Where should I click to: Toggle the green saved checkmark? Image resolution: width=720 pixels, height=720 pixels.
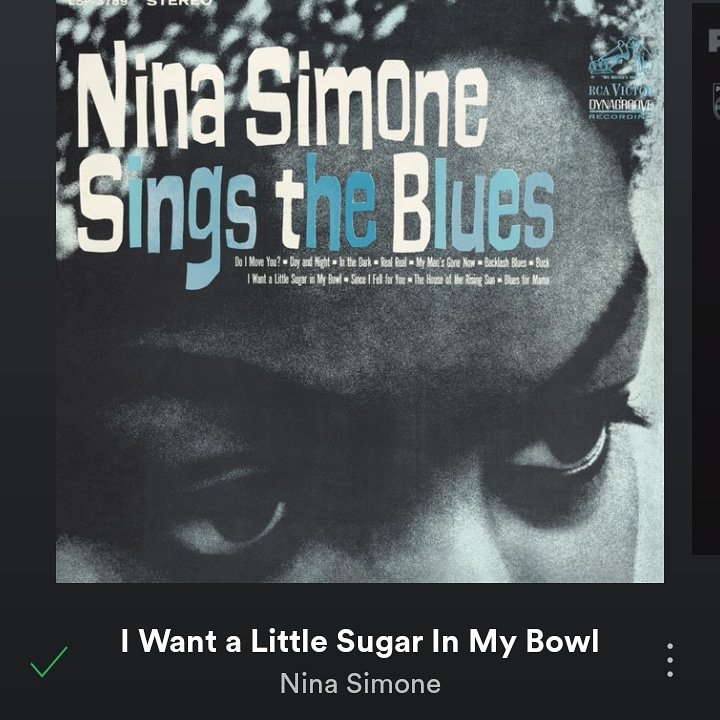(x=49, y=661)
